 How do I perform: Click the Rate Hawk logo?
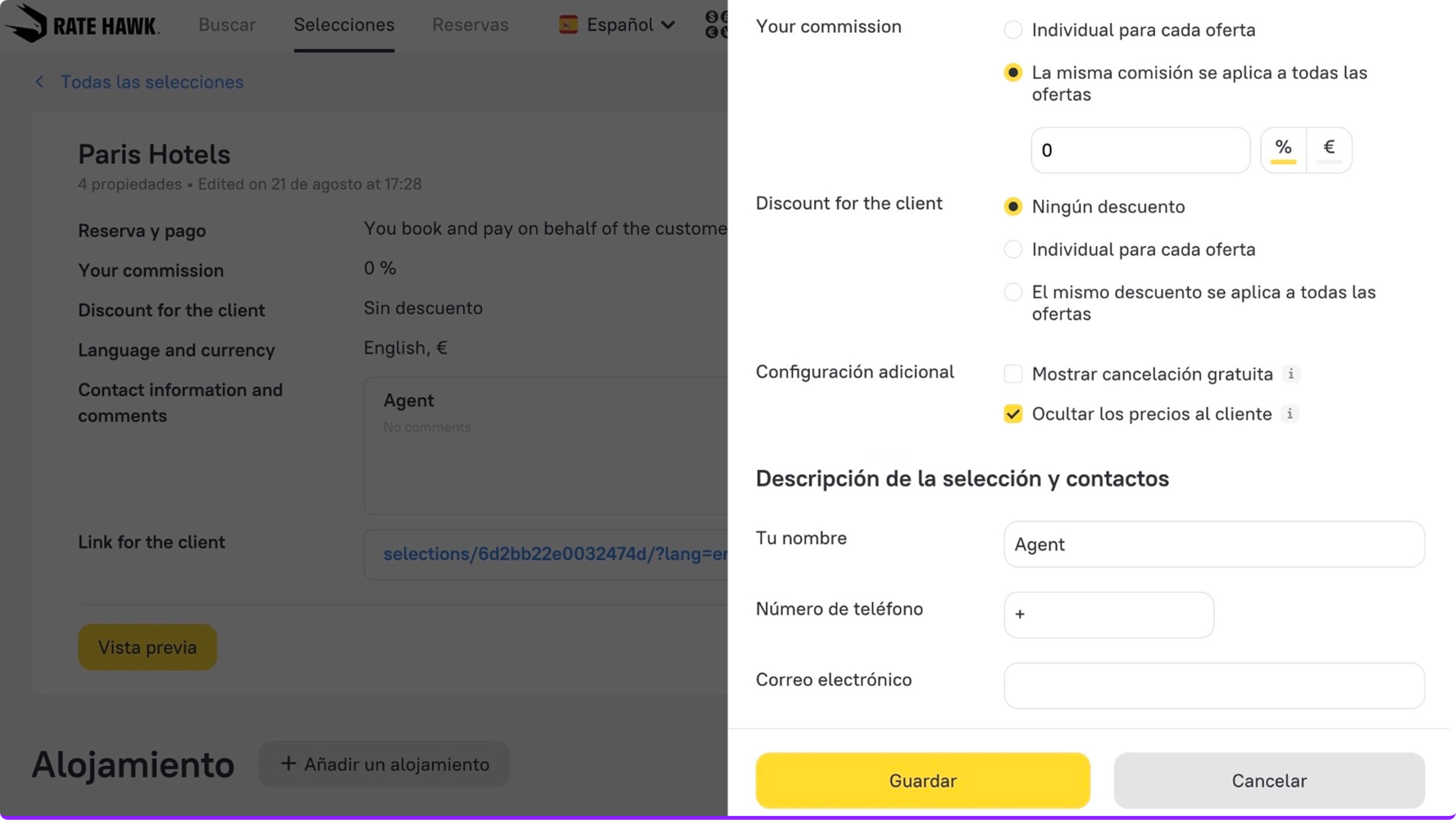tap(82, 24)
